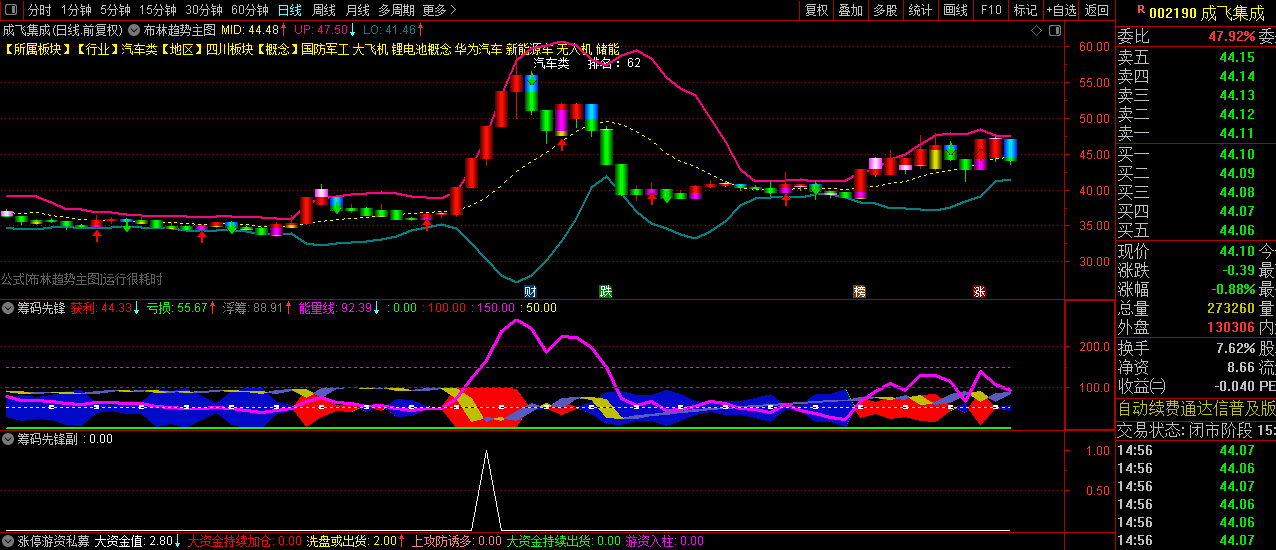The height and width of the screenshot is (550, 1276).
Task: Click the 涨跌 -0.39 value
Action: [1237, 270]
